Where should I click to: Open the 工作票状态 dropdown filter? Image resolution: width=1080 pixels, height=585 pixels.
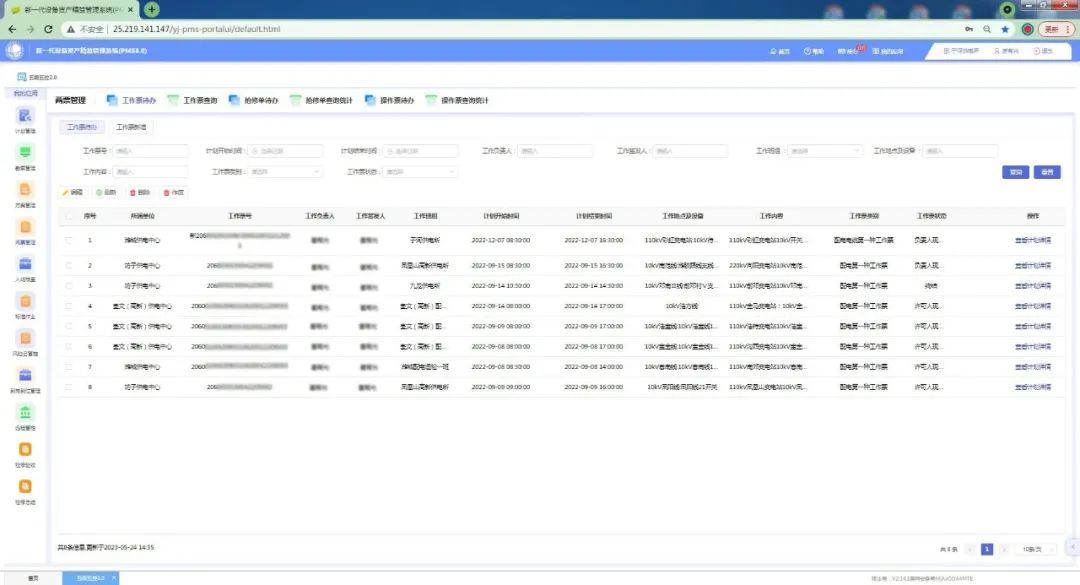click(420, 172)
